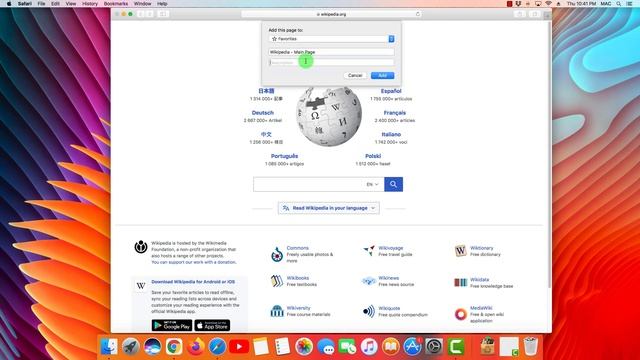
Task: Toggle the Safari sidebar button
Action: 163,14
